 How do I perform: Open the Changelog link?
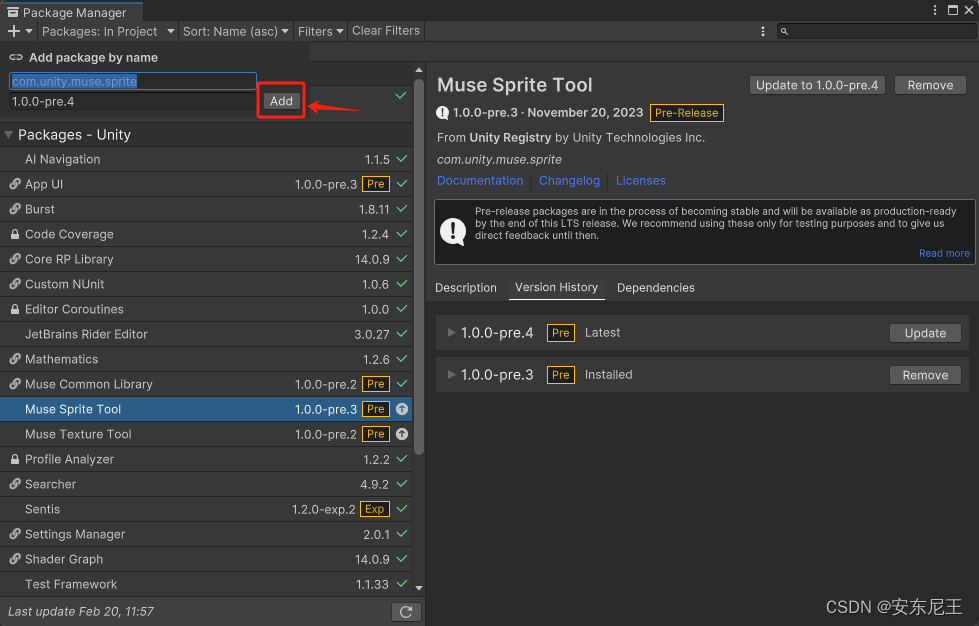(569, 180)
